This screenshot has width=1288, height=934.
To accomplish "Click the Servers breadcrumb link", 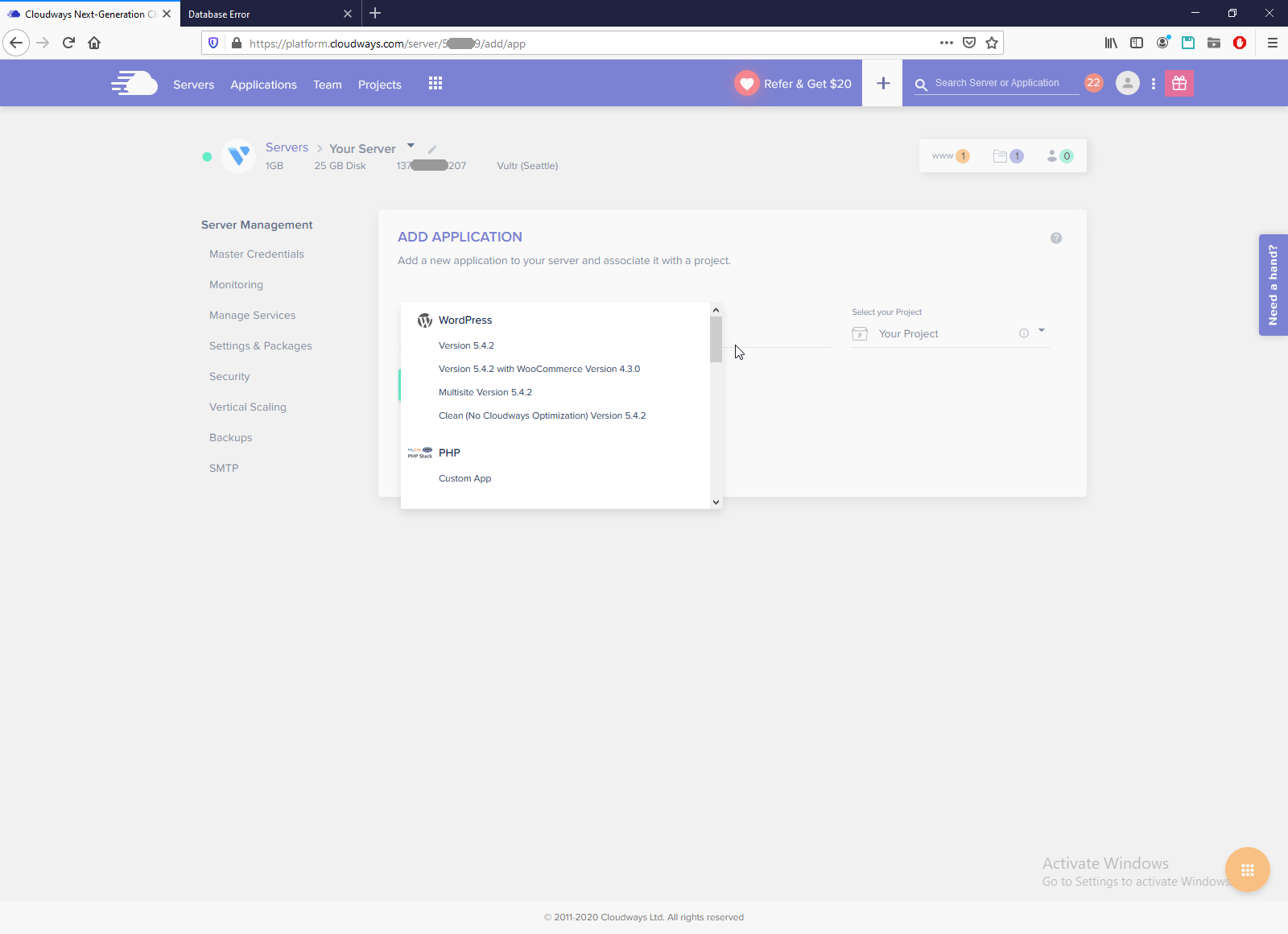I will 287,147.
